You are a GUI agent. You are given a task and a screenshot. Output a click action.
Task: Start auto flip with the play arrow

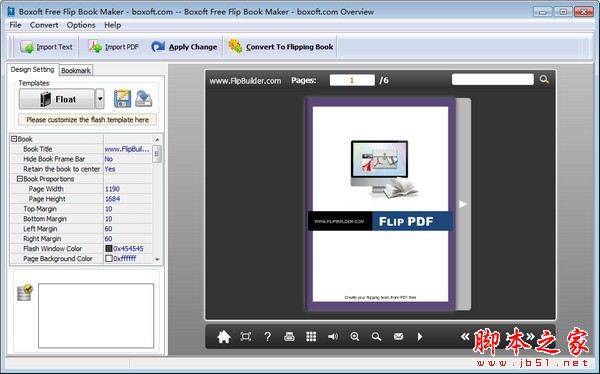click(x=420, y=336)
